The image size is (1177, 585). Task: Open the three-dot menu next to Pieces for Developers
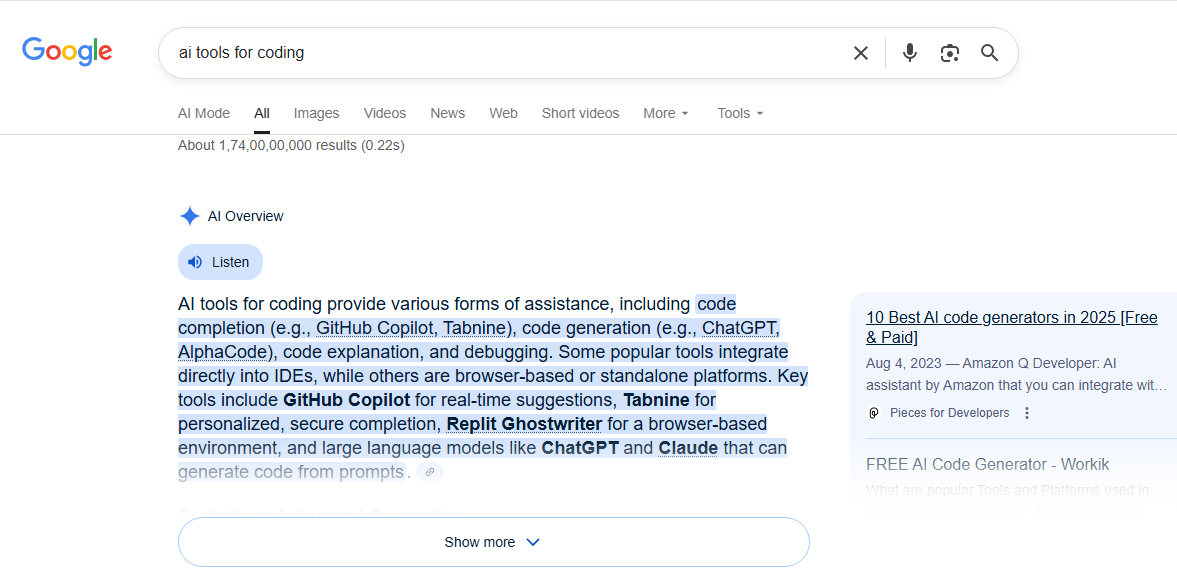coord(1026,413)
